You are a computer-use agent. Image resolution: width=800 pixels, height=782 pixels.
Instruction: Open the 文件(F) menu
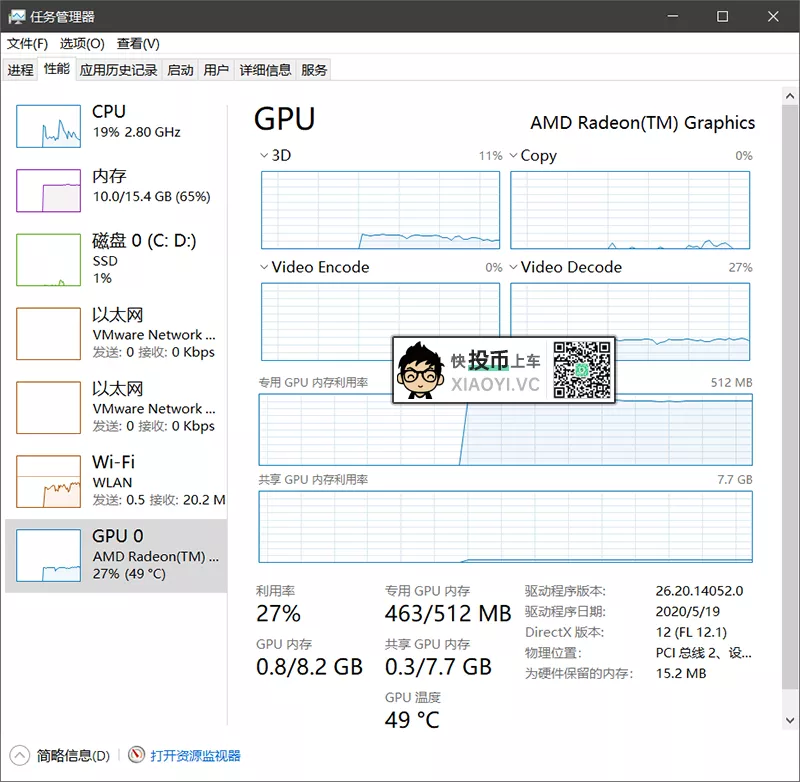pos(27,44)
